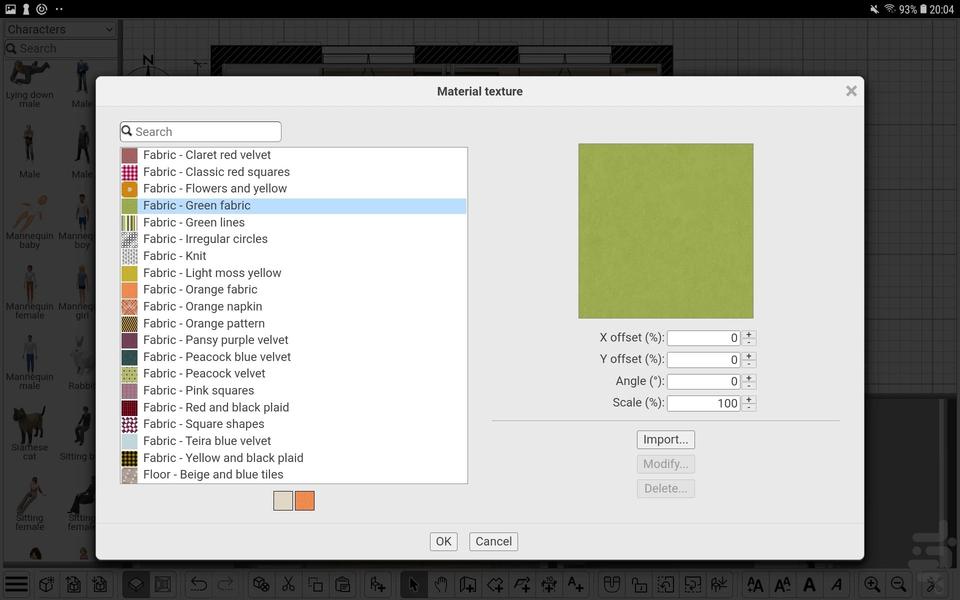This screenshot has height=600, width=960.
Task: Click the zoom out magnifier icon
Action: coord(898,584)
